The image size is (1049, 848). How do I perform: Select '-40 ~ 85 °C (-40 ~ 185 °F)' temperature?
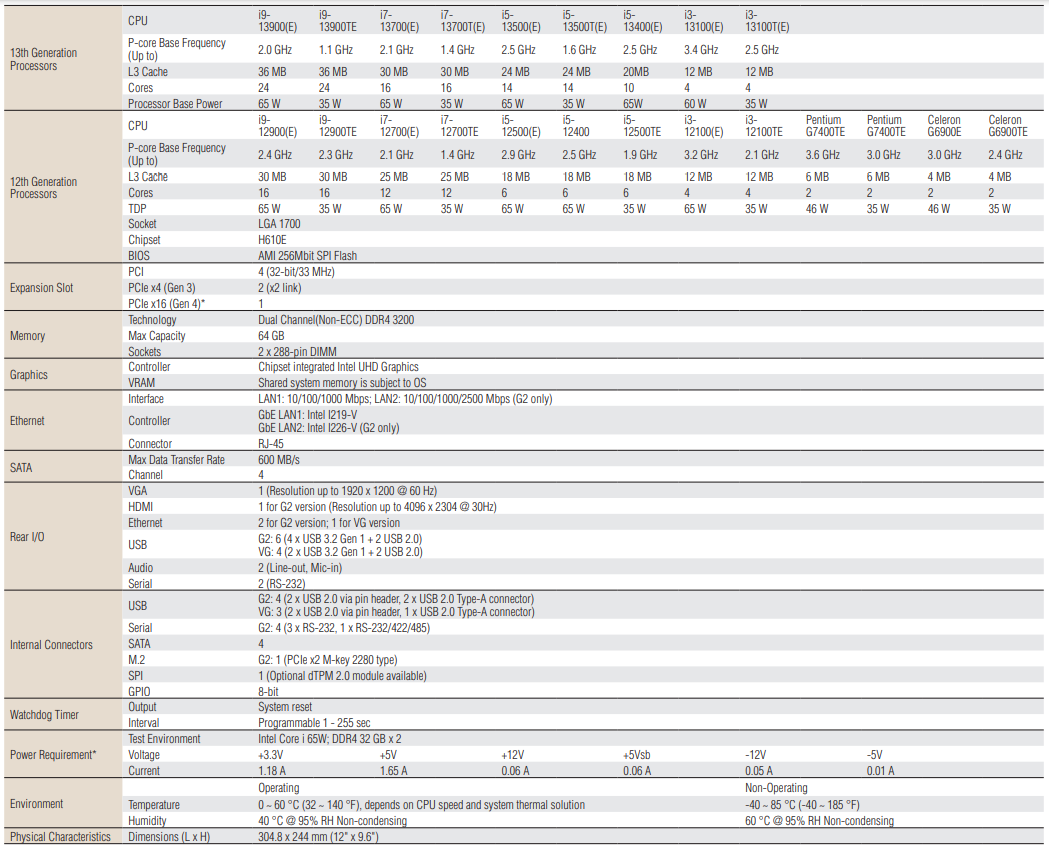[x=802, y=805]
